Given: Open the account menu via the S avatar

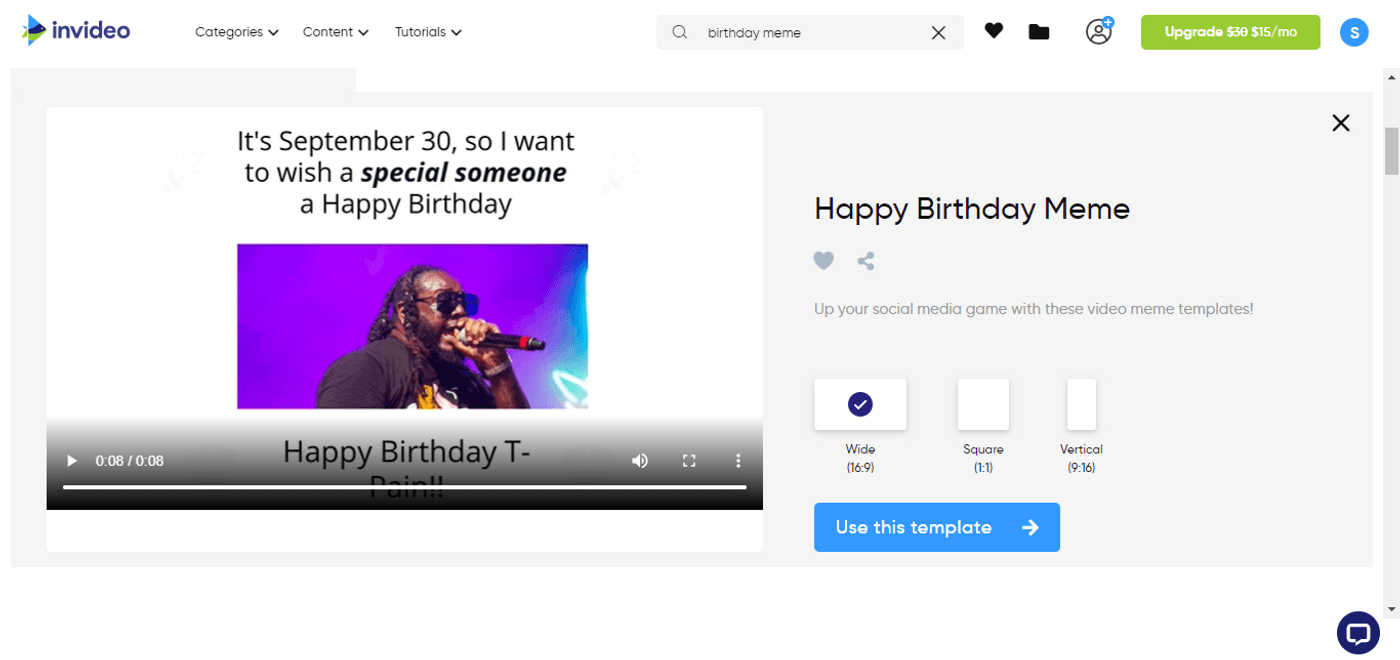Looking at the screenshot, I should tap(1354, 31).
